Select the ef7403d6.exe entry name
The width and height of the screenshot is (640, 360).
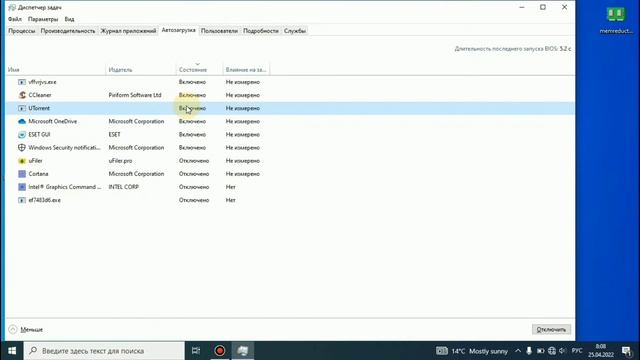(x=44, y=200)
